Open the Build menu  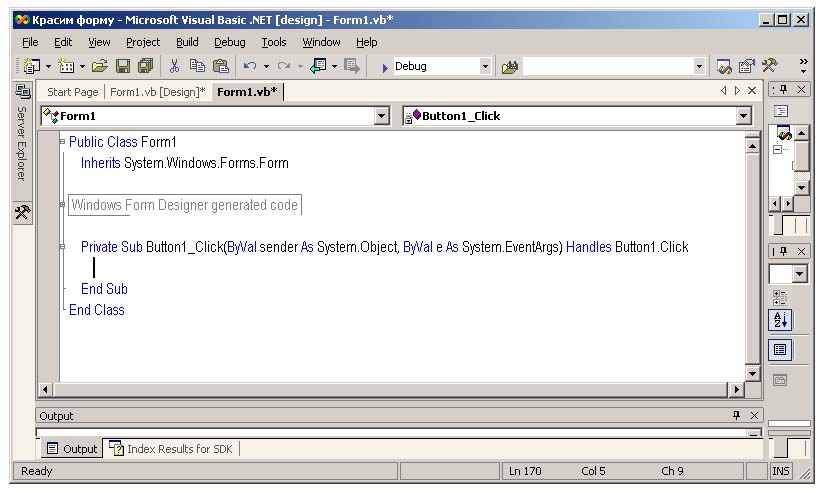click(x=187, y=42)
